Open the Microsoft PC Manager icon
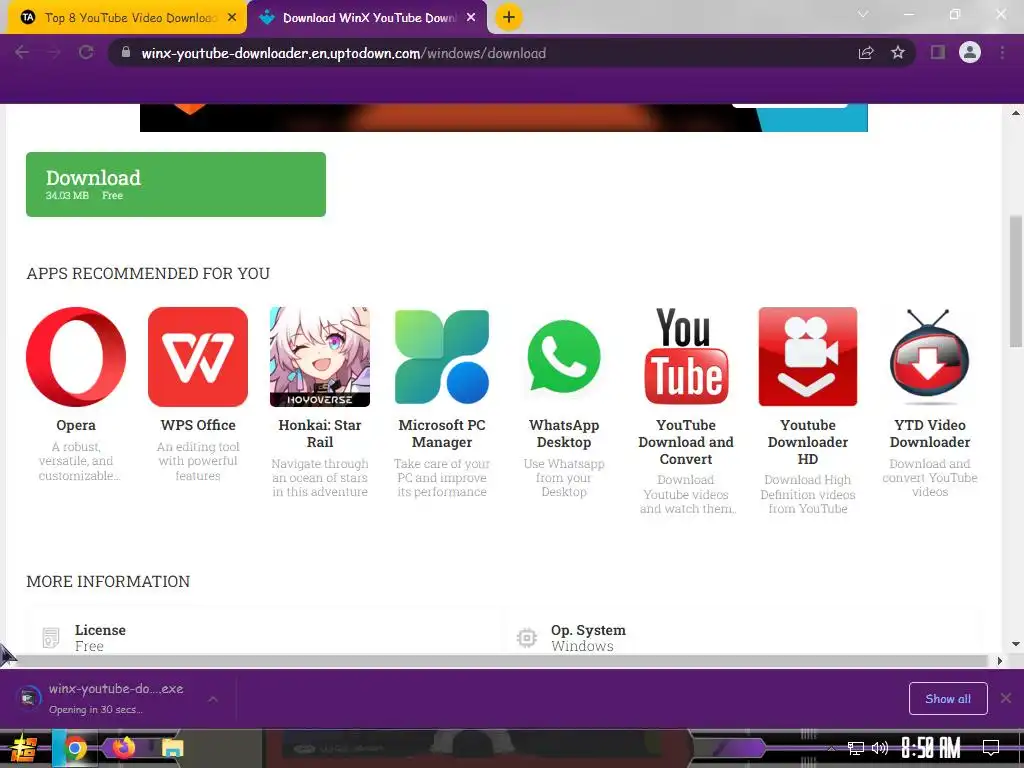 442,357
